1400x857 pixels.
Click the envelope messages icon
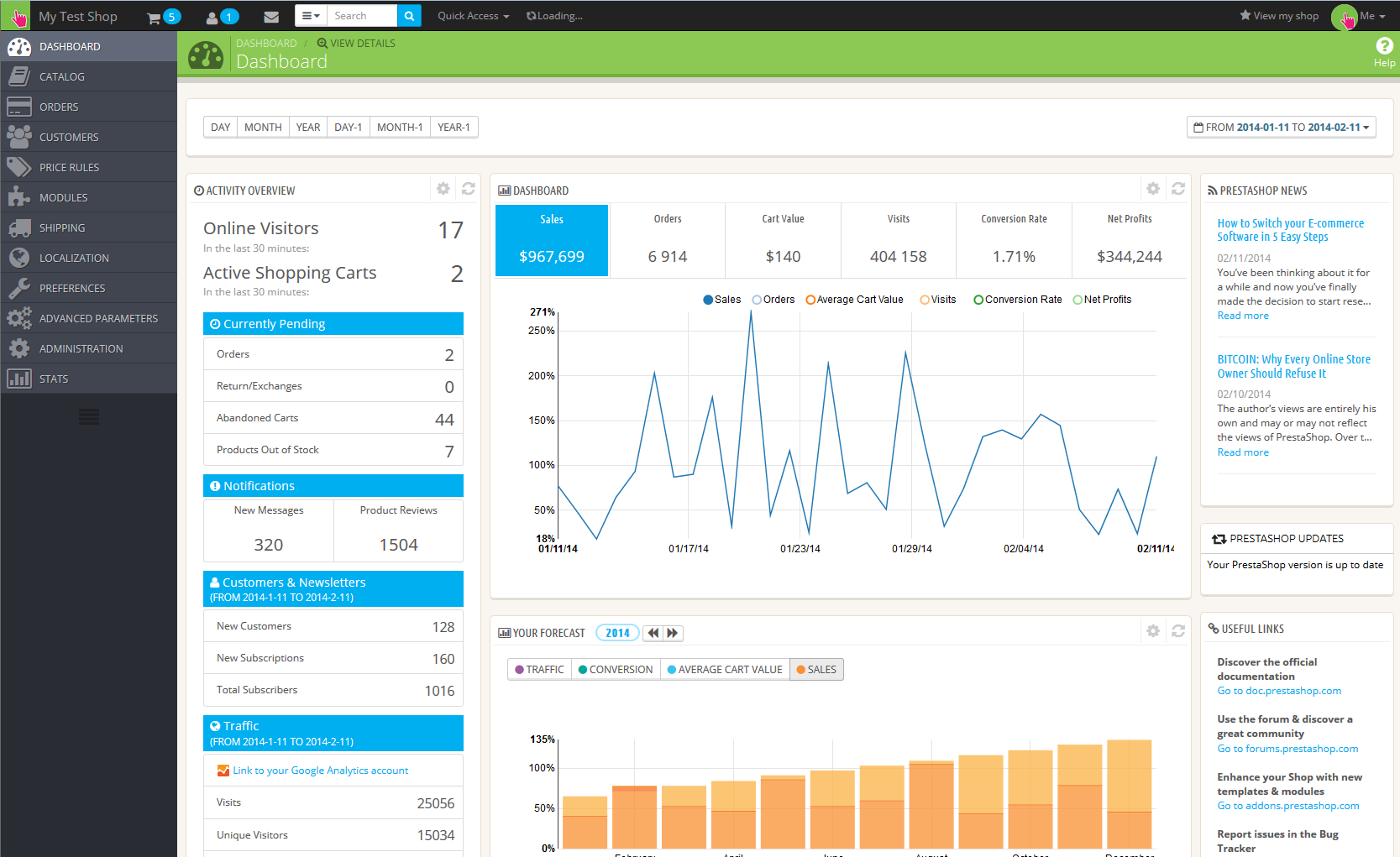point(270,17)
